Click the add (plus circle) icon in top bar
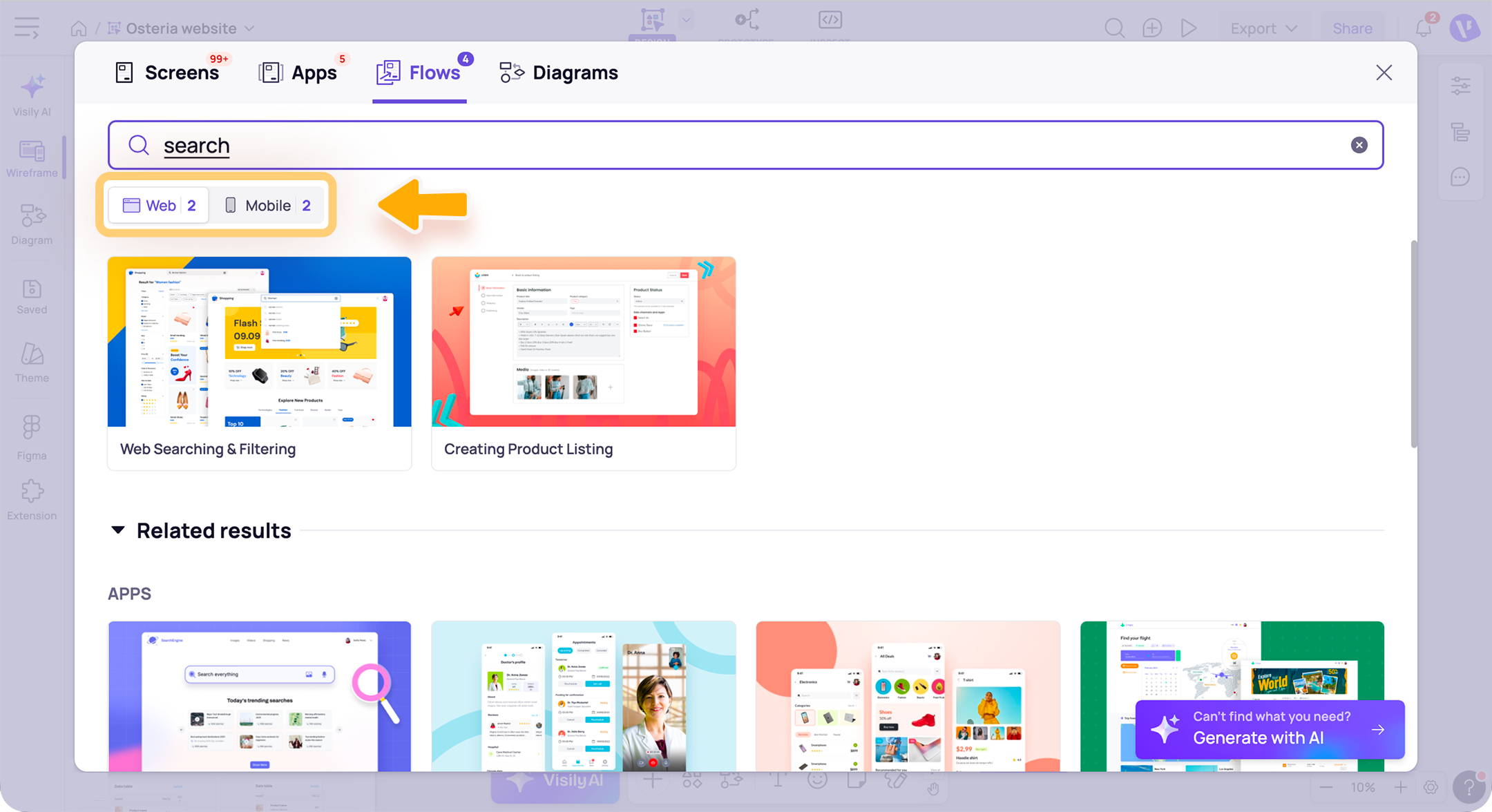This screenshot has height=812, width=1492. coord(1151,28)
